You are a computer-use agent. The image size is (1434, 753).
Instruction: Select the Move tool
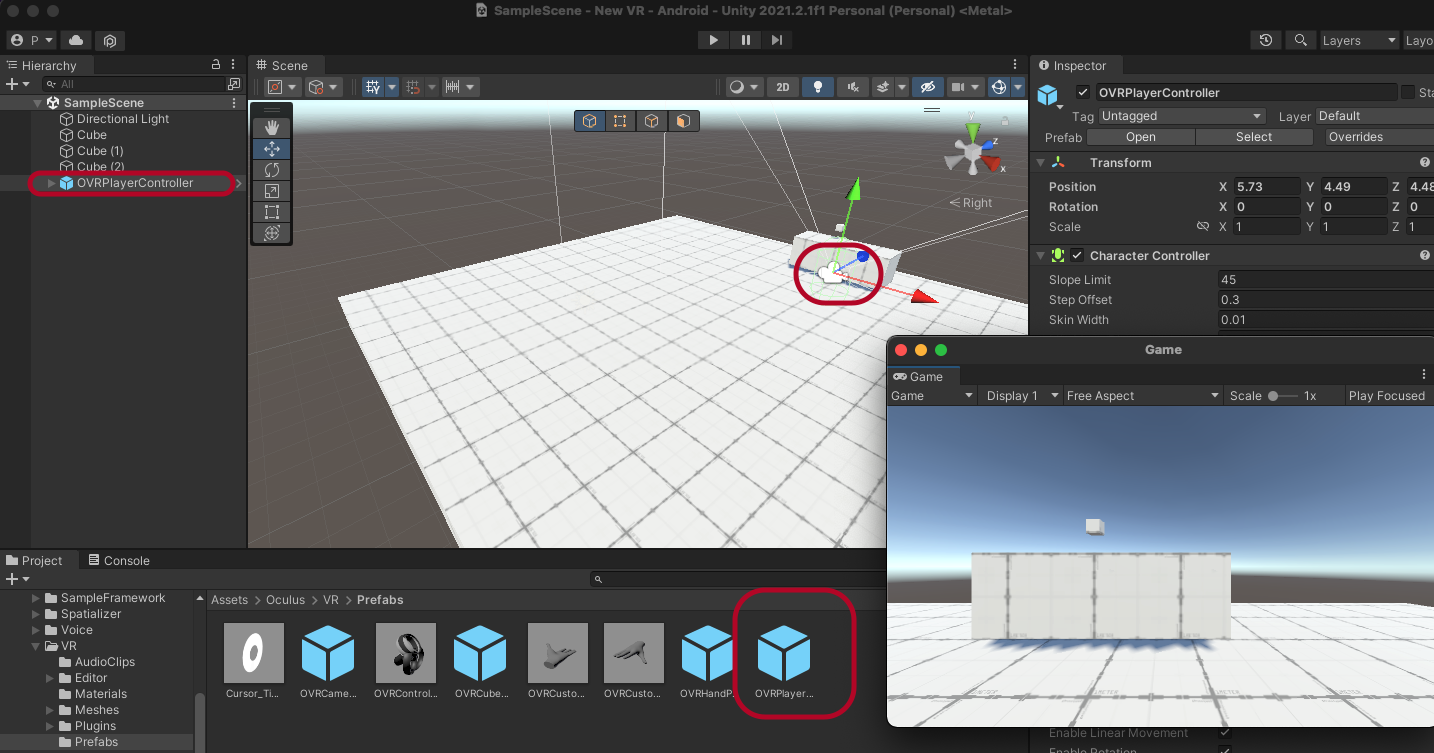click(x=271, y=148)
